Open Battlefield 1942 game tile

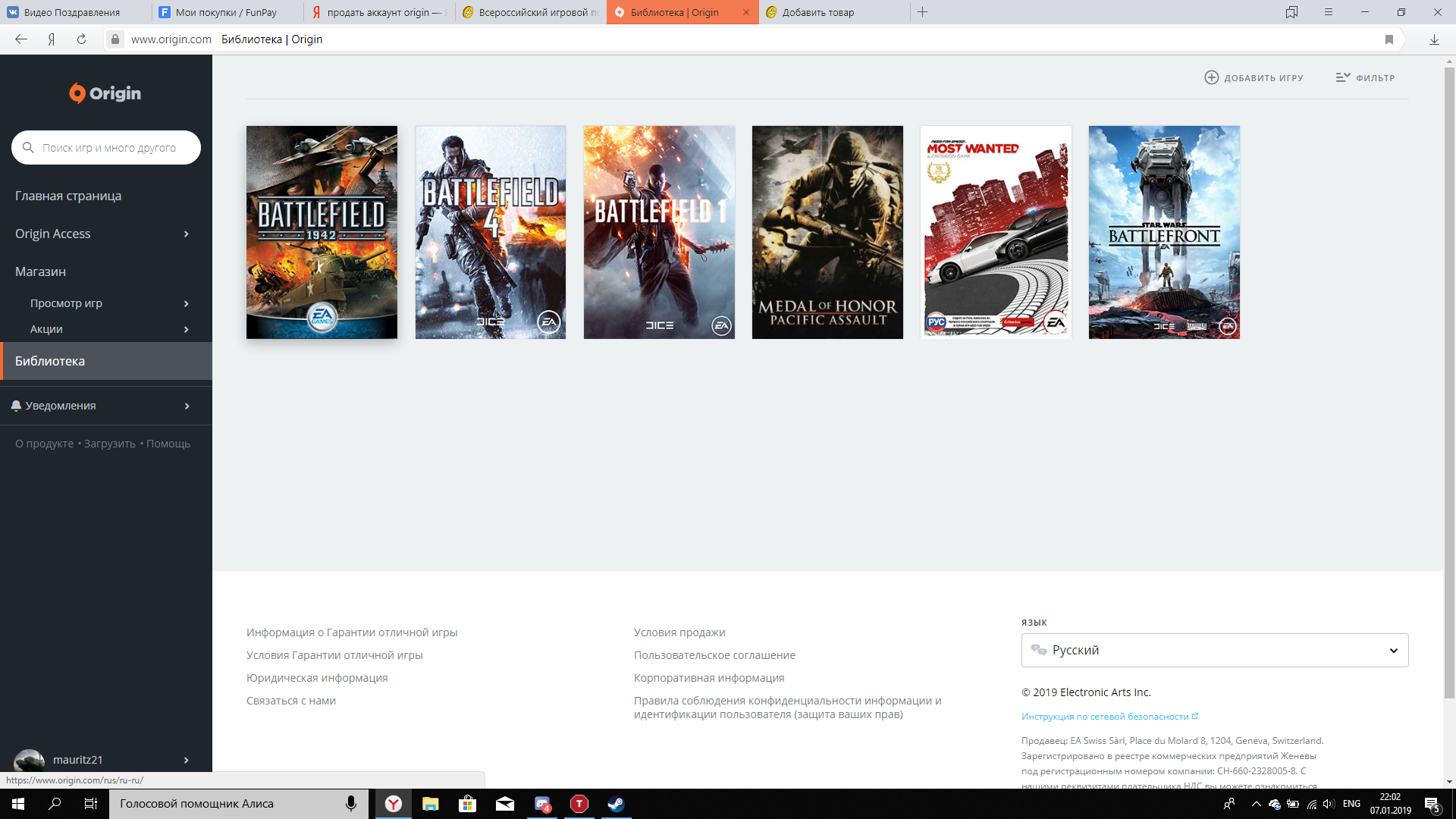pyautogui.click(x=322, y=232)
